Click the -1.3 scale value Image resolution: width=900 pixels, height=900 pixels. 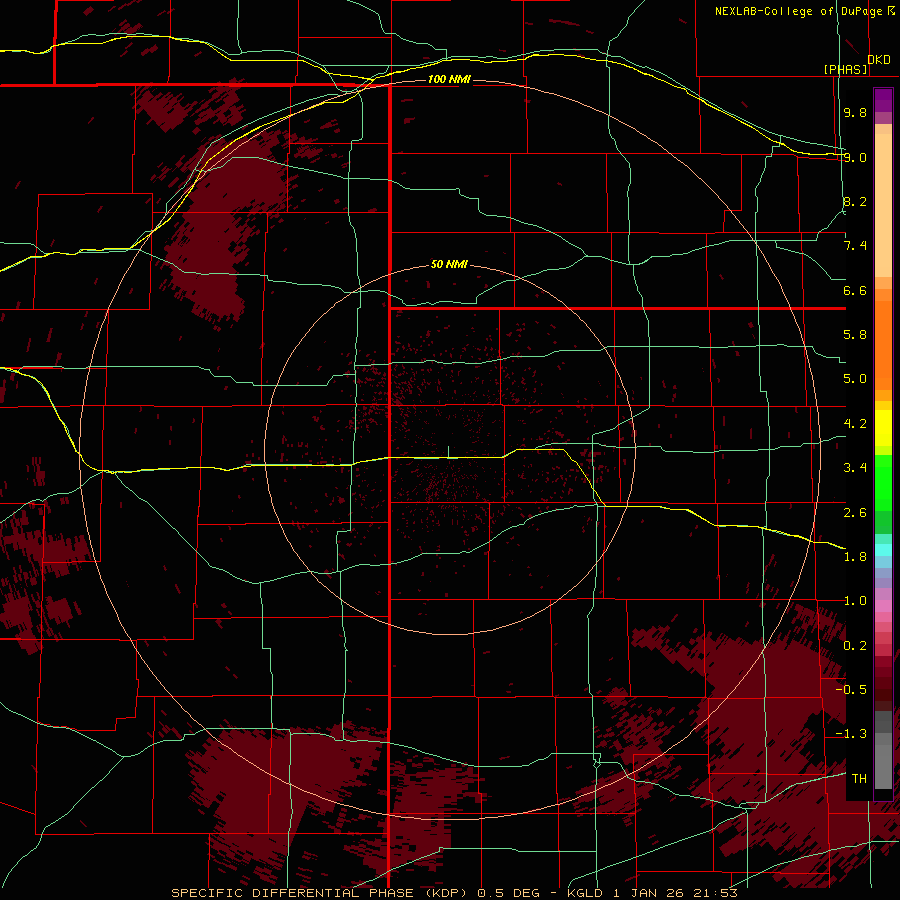pyautogui.click(x=851, y=734)
